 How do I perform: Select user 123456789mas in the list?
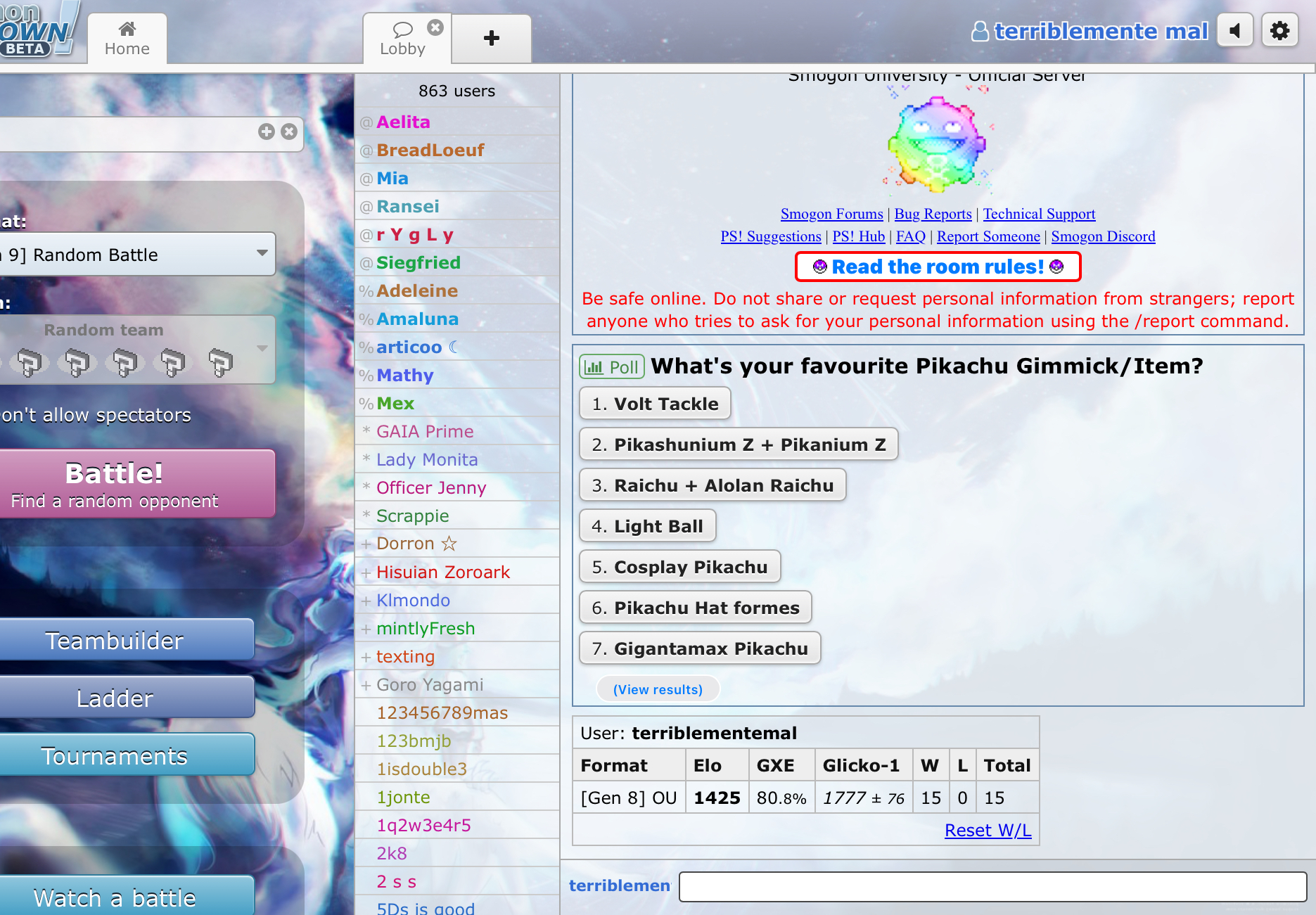tap(457, 712)
